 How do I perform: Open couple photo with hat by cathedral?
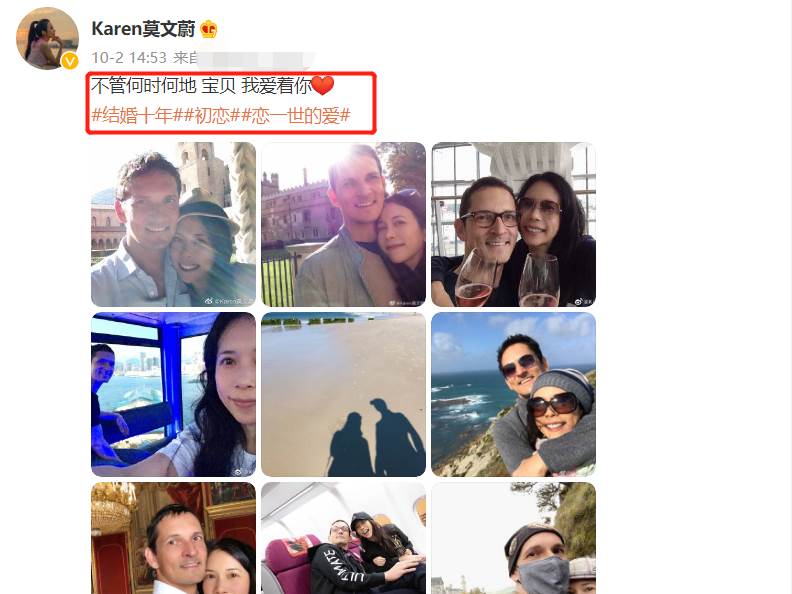tap(173, 224)
